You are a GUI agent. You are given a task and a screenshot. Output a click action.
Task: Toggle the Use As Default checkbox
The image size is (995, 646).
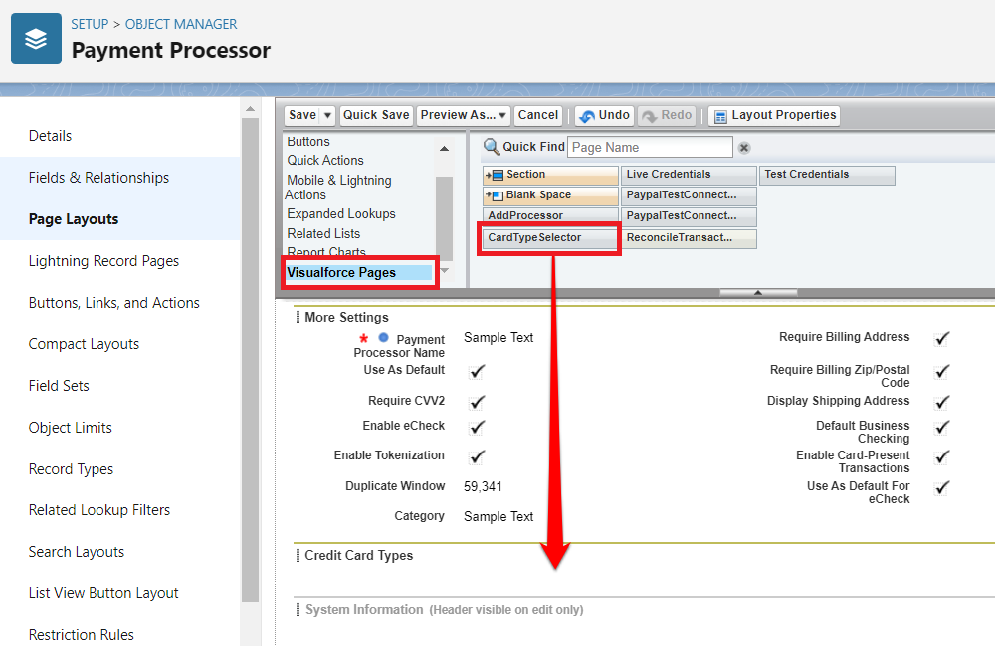coord(477,371)
